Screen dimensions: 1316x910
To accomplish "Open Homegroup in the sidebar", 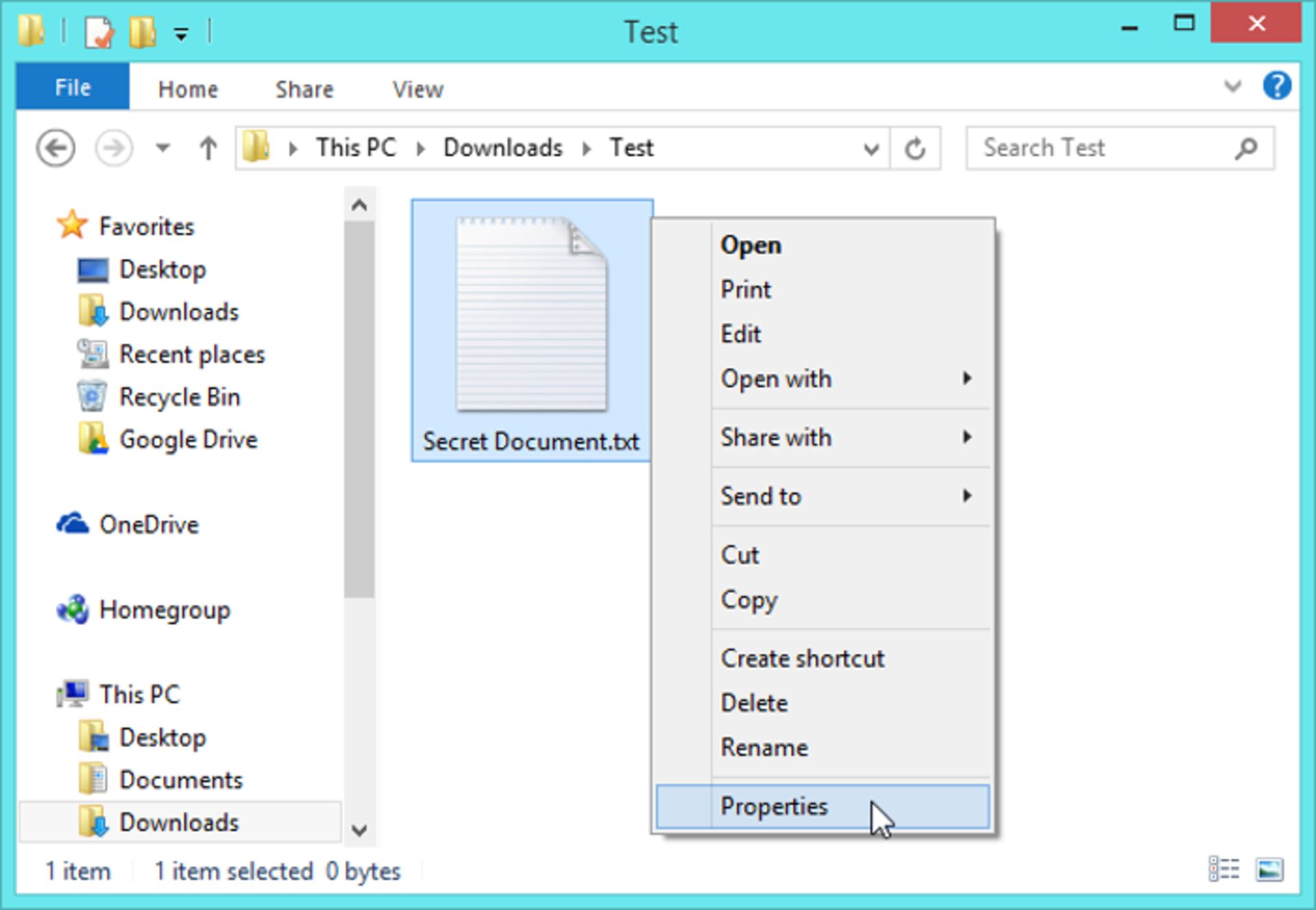I will [166, 611].
